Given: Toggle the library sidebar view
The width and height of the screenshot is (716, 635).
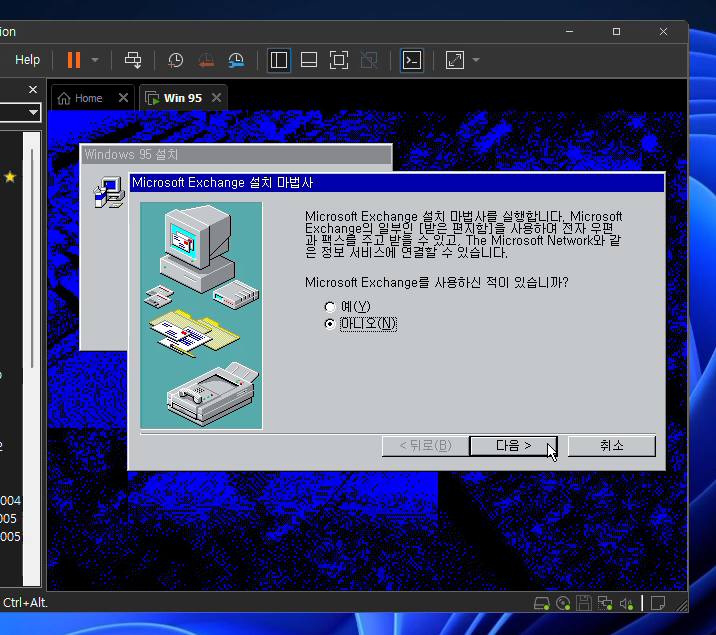Looking at the screenshot, I should click(279, 60).
